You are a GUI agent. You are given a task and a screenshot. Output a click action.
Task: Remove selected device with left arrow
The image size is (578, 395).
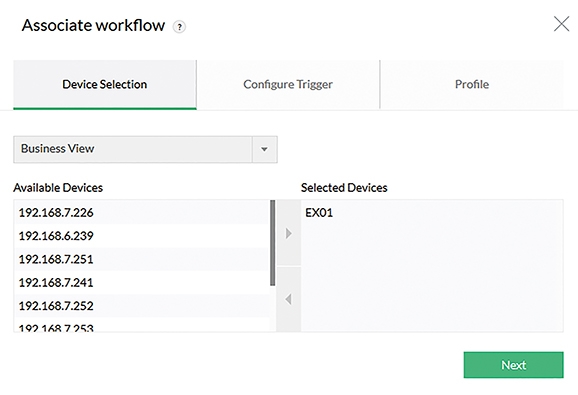[x=289, y=299]
